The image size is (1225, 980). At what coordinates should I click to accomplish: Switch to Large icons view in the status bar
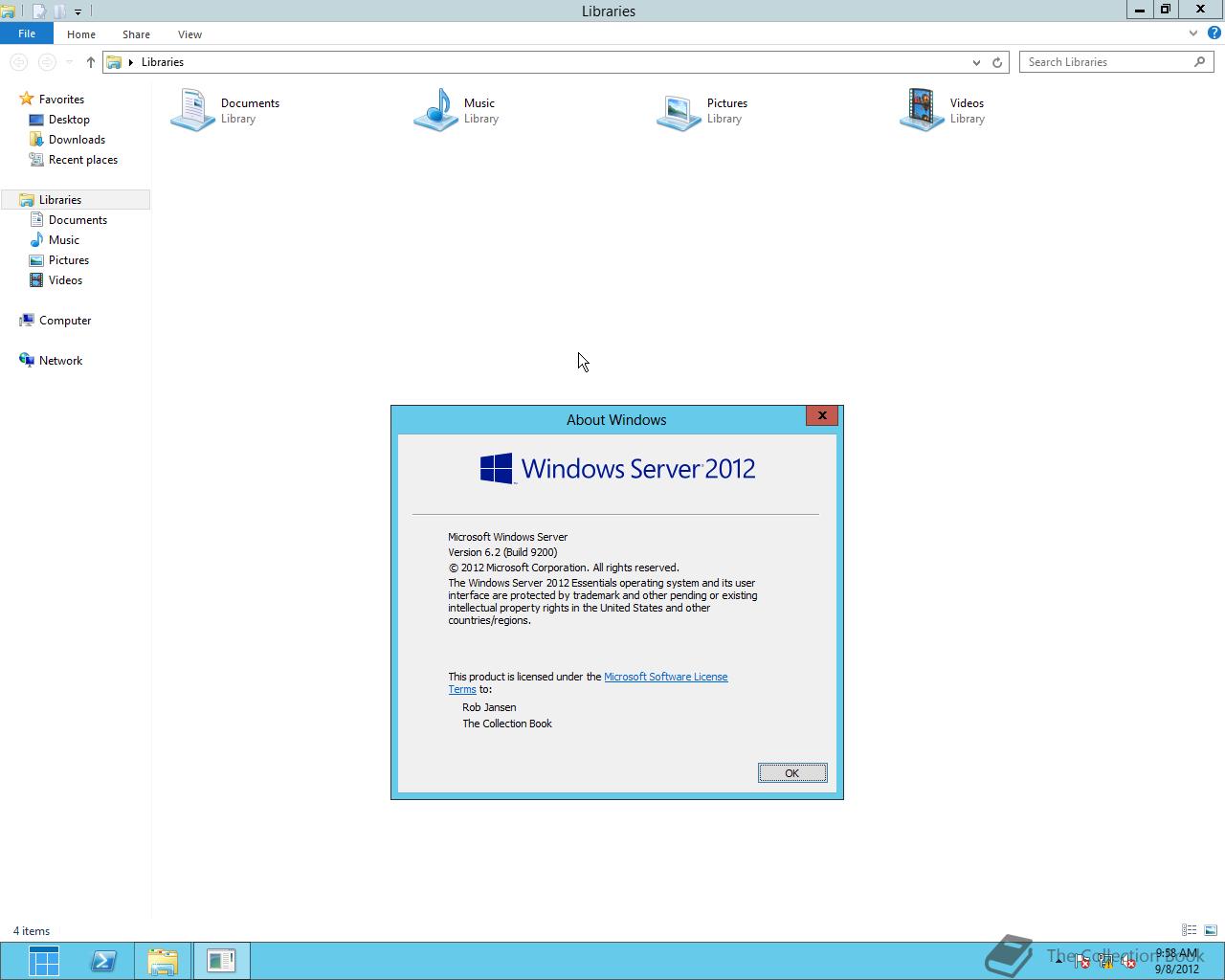[1210, 930]
